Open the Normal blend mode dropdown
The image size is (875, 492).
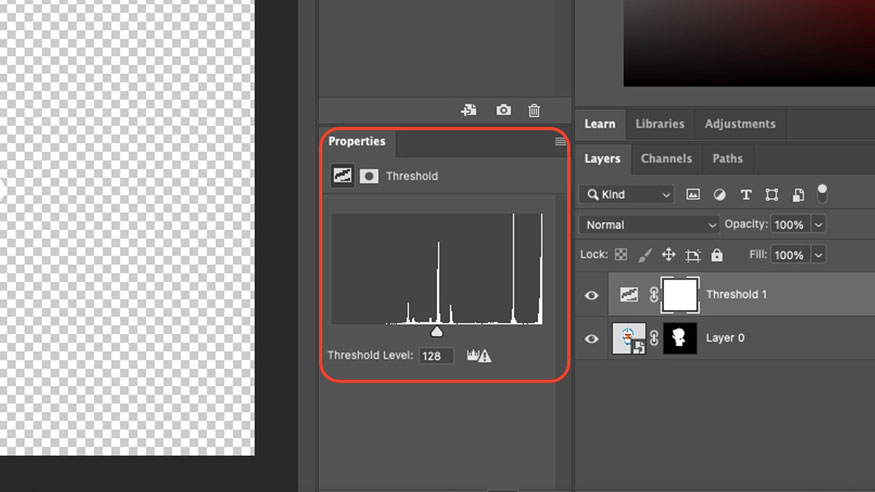point(651,225)
